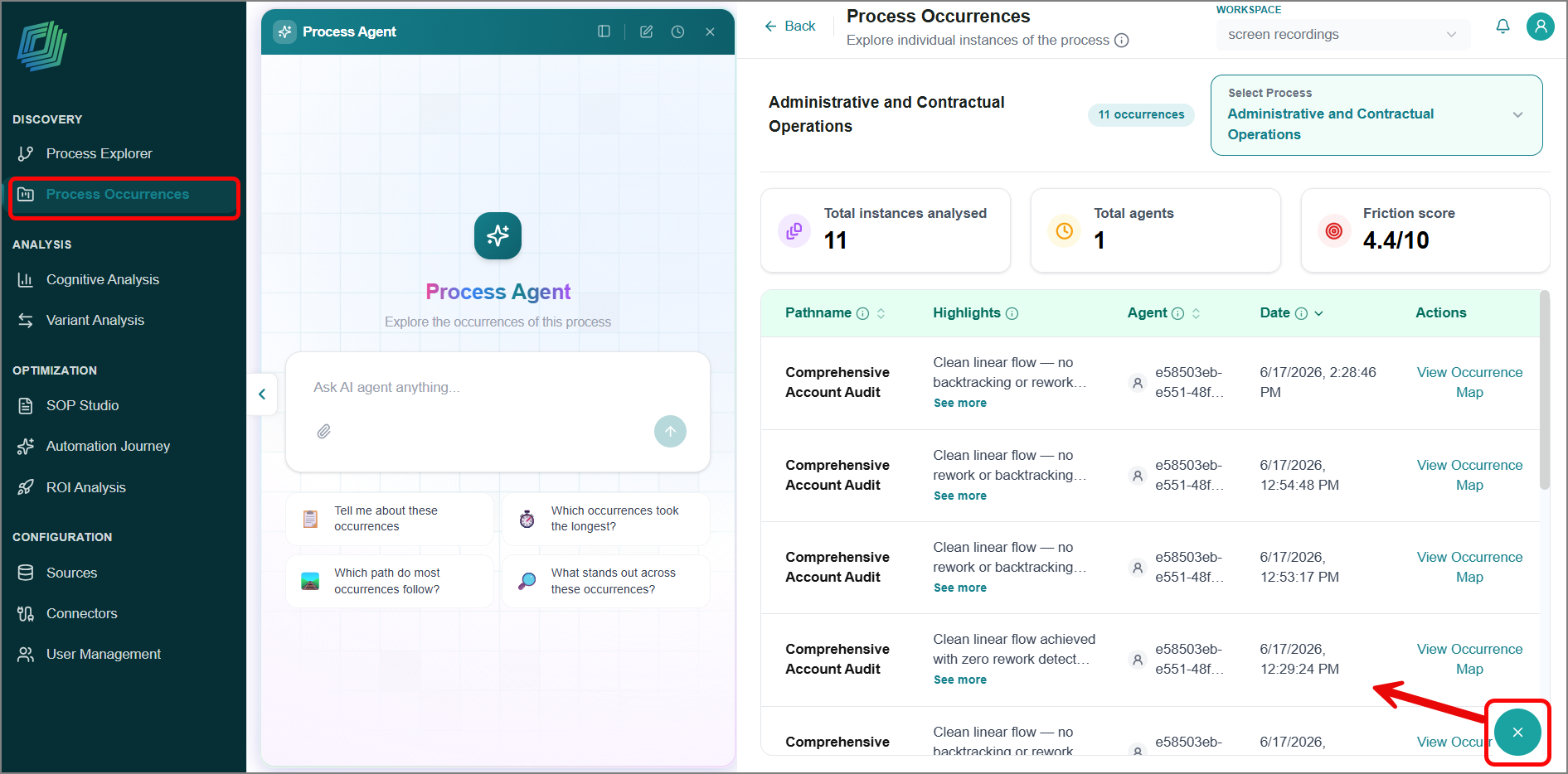Open the user profile avatar
The height and width of the screenshot is (774, 1568).
coord(1541,27)
